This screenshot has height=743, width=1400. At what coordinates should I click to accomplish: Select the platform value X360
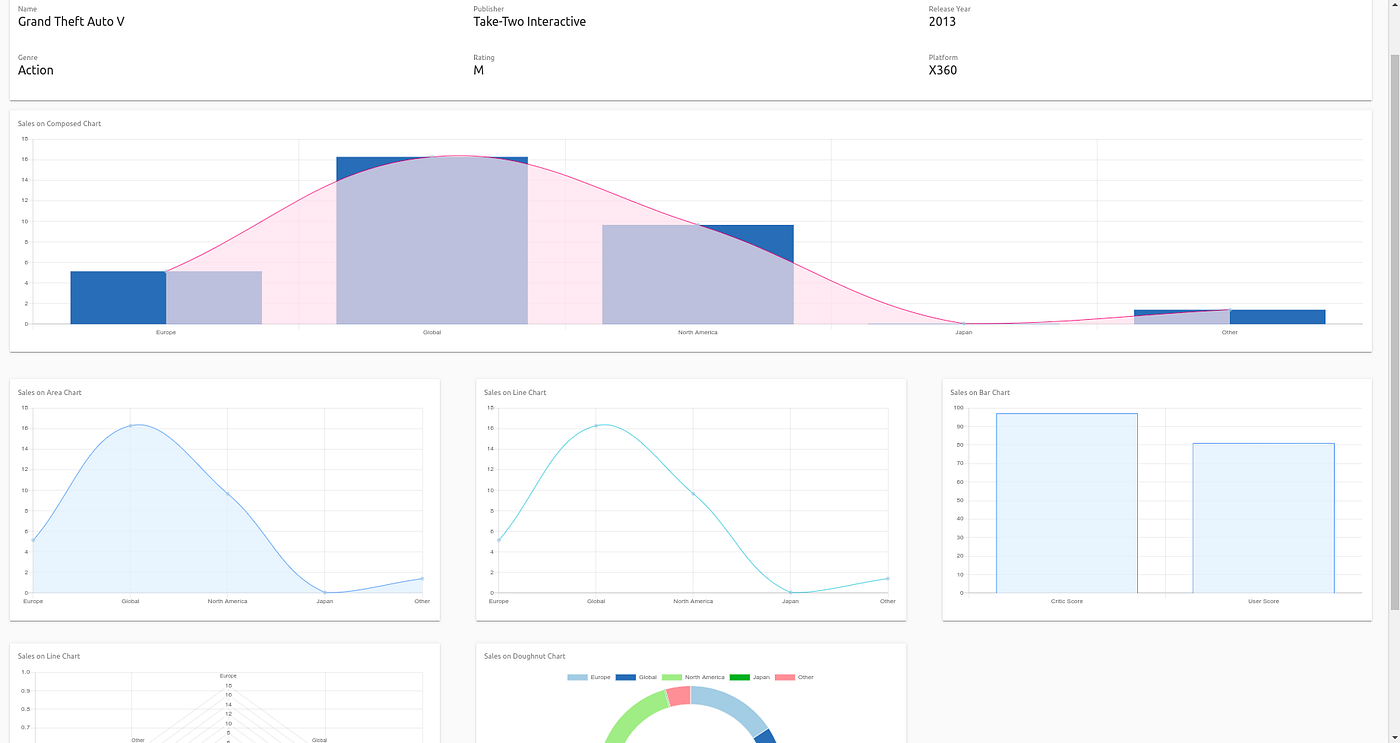click(x=943, y=70)
